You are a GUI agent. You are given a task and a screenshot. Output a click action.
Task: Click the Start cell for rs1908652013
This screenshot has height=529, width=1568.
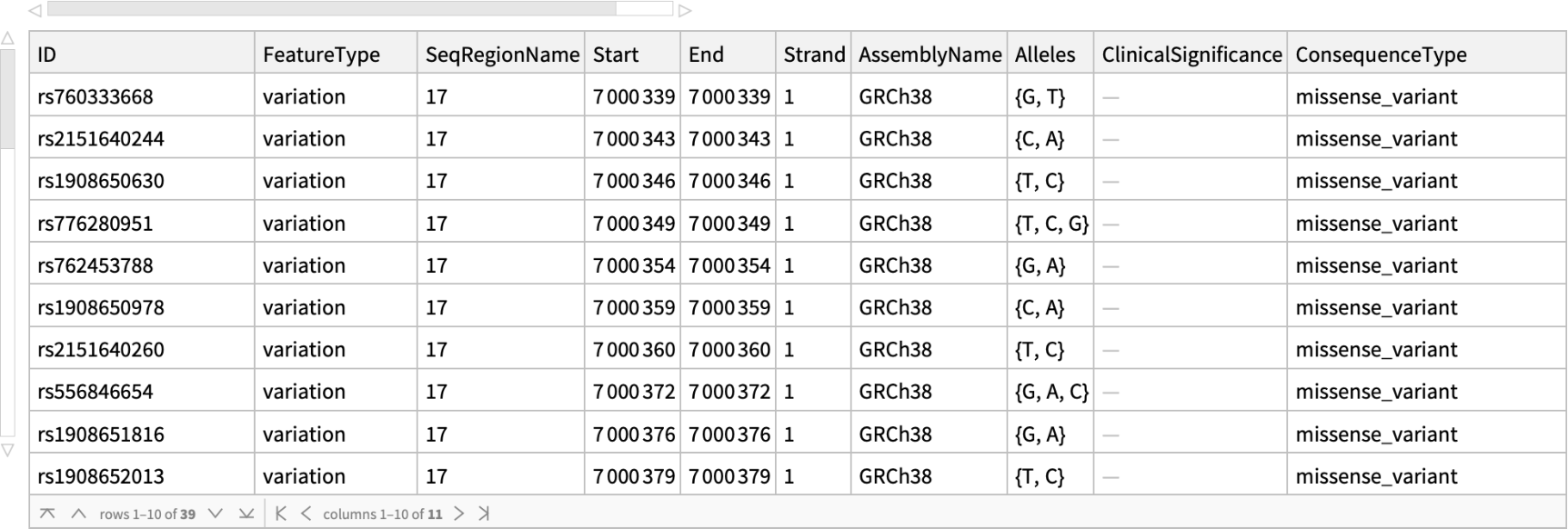tap(633, 476)
